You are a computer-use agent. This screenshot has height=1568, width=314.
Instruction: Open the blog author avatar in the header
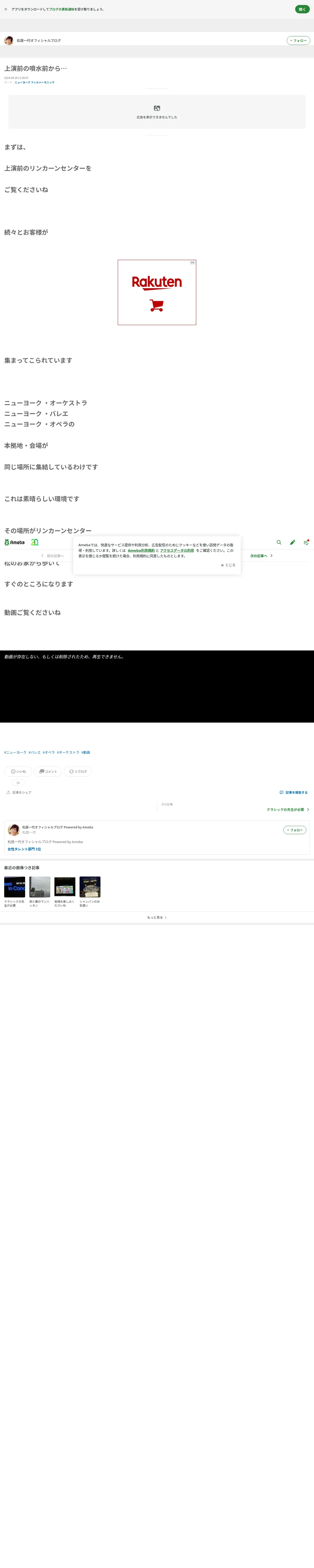point(9,41)
